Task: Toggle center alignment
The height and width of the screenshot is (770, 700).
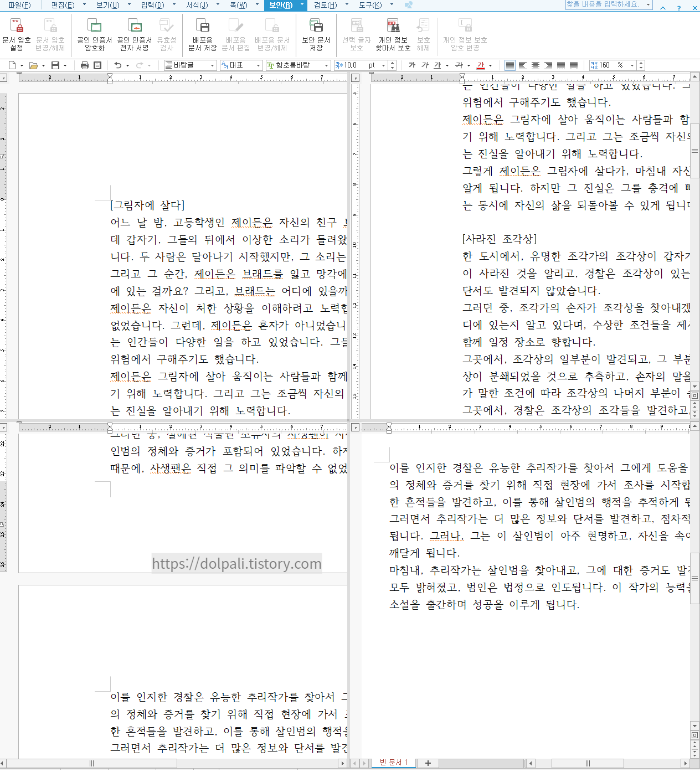Action: (x=535, y=65)
